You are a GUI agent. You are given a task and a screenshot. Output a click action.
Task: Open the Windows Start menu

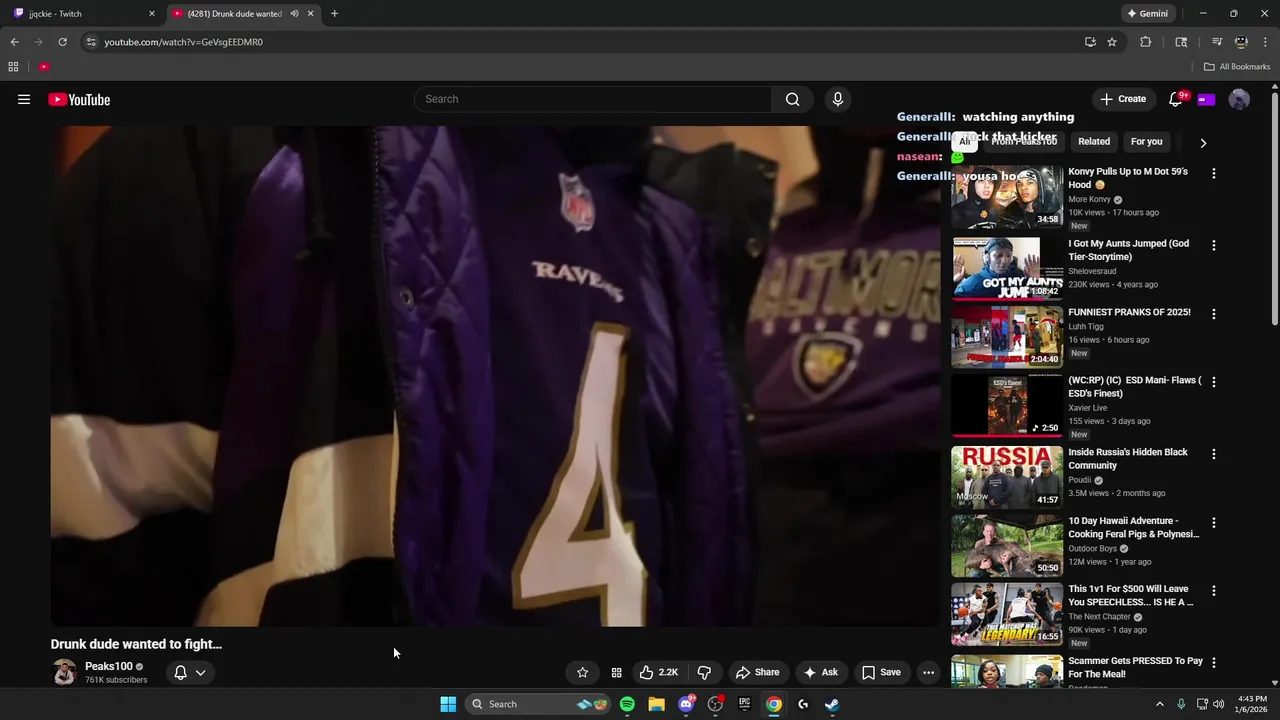pos(448,704)
